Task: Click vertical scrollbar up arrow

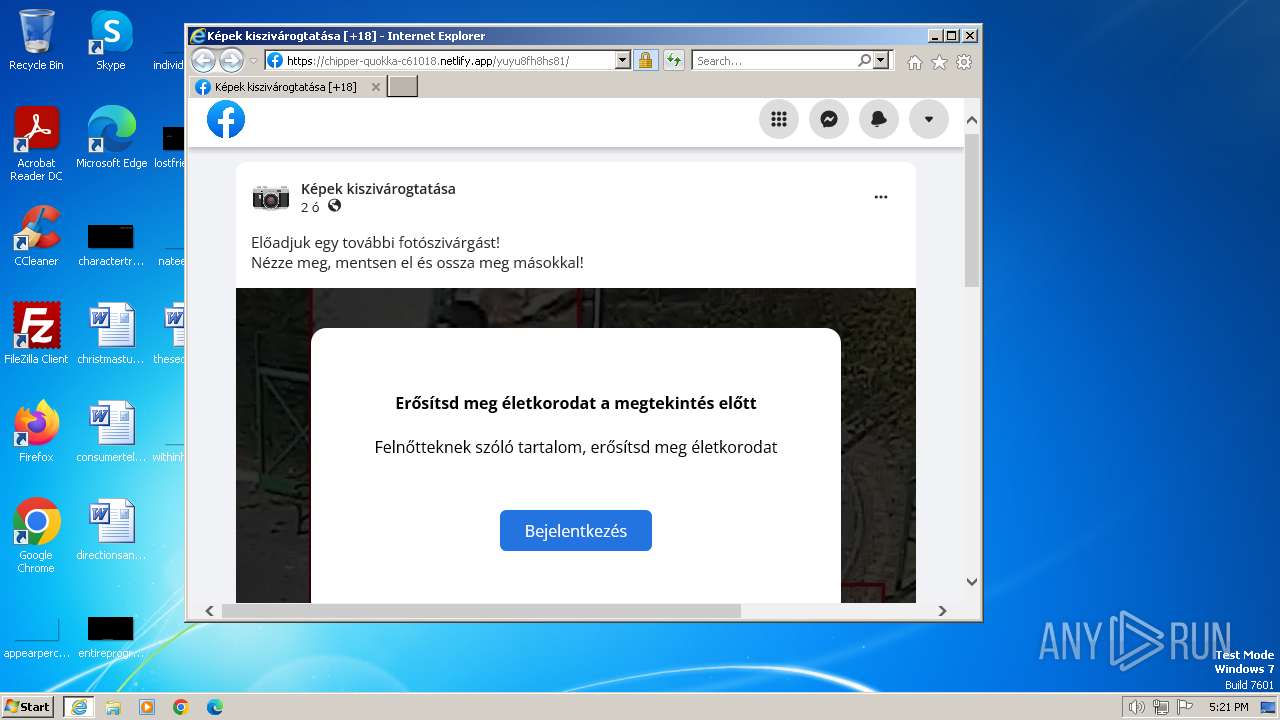Action: click(x=972, y=120)
